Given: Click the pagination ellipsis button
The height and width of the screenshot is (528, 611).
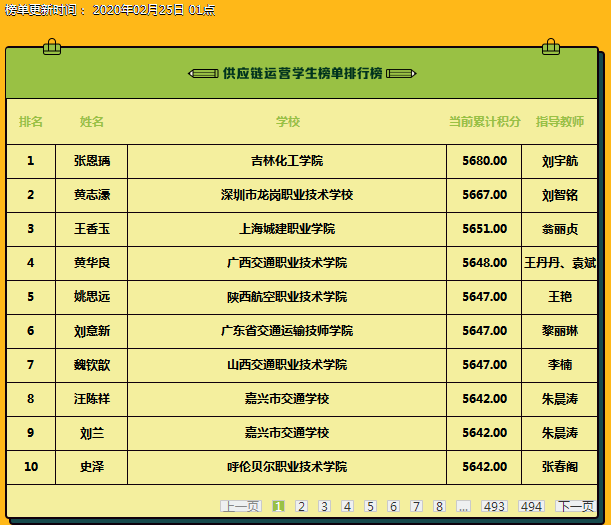Looking at the screenshot, I should coord(463,506).
